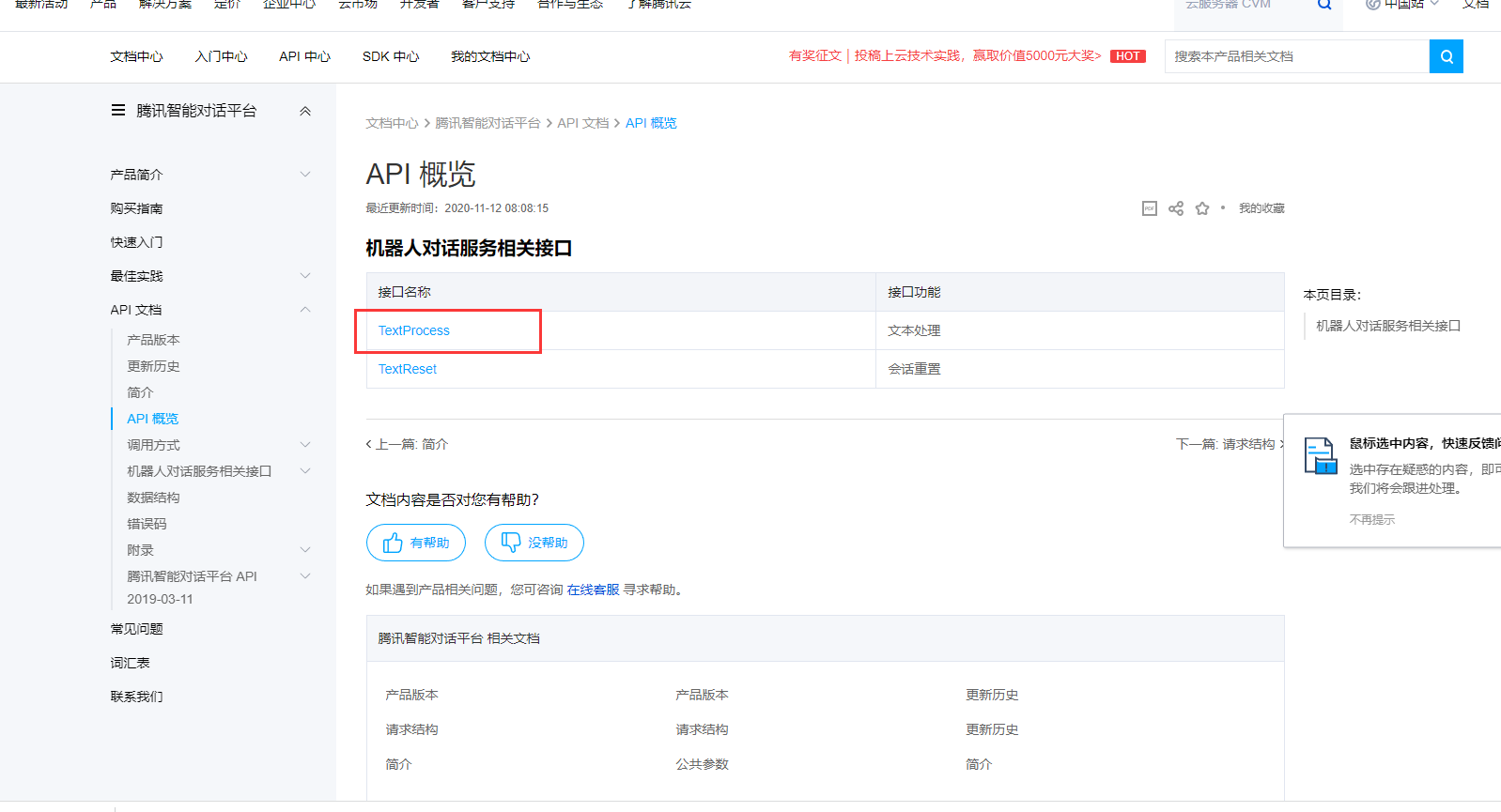Open the TextReset API link
Viewport: 1501px width, 812px height.
pos(408,369)
